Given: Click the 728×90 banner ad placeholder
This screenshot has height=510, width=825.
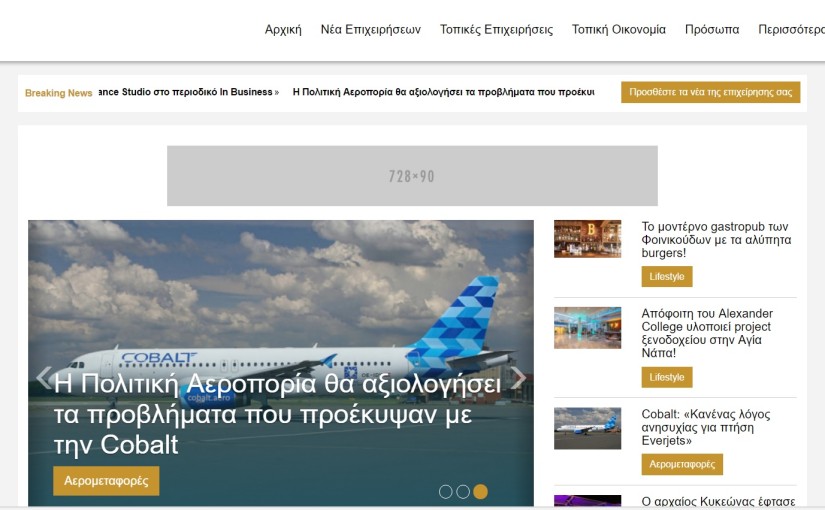Looking at the screenshot, I should click(x=412, y=176).
